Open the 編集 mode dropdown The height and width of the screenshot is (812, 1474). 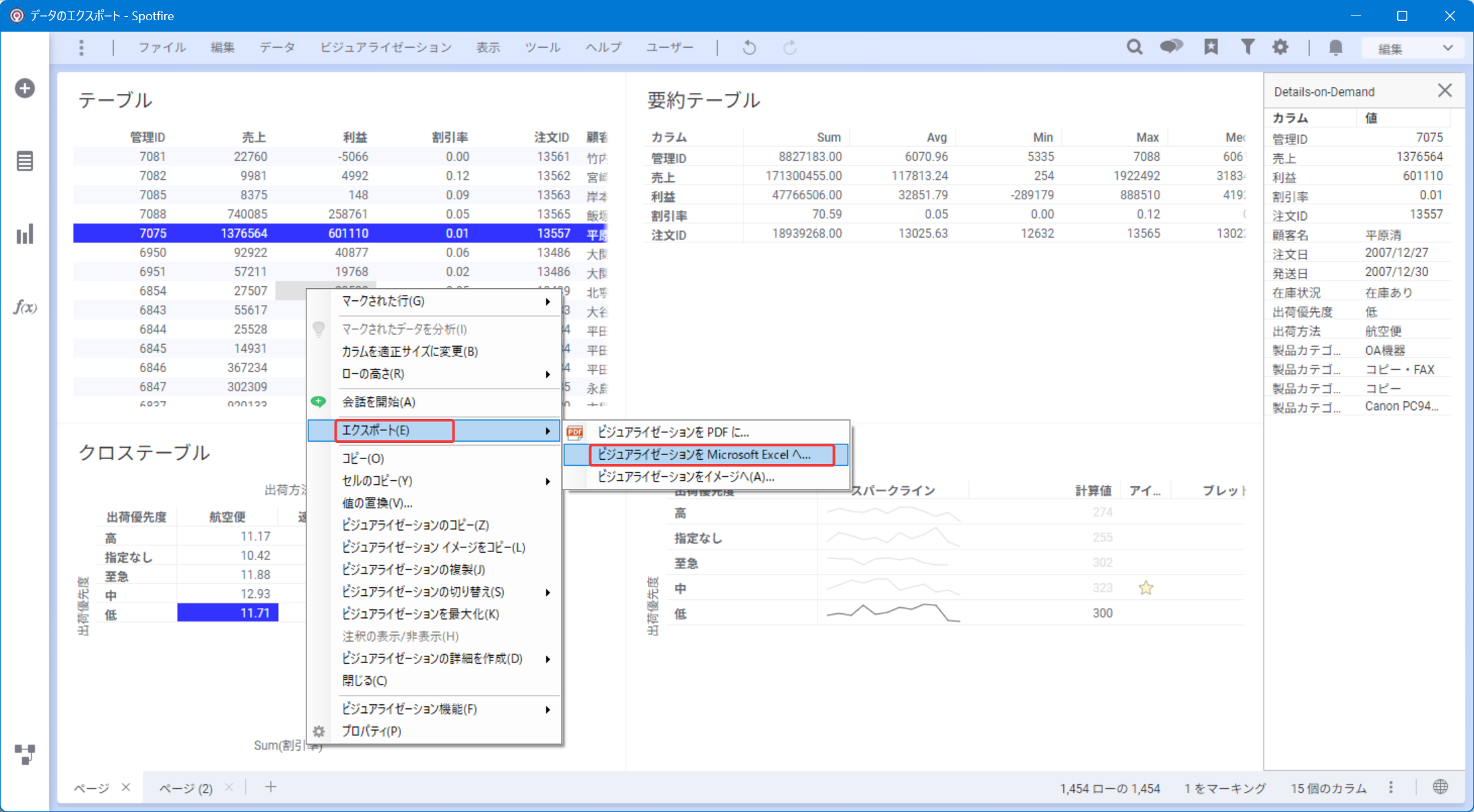[x=1413, y=48]
